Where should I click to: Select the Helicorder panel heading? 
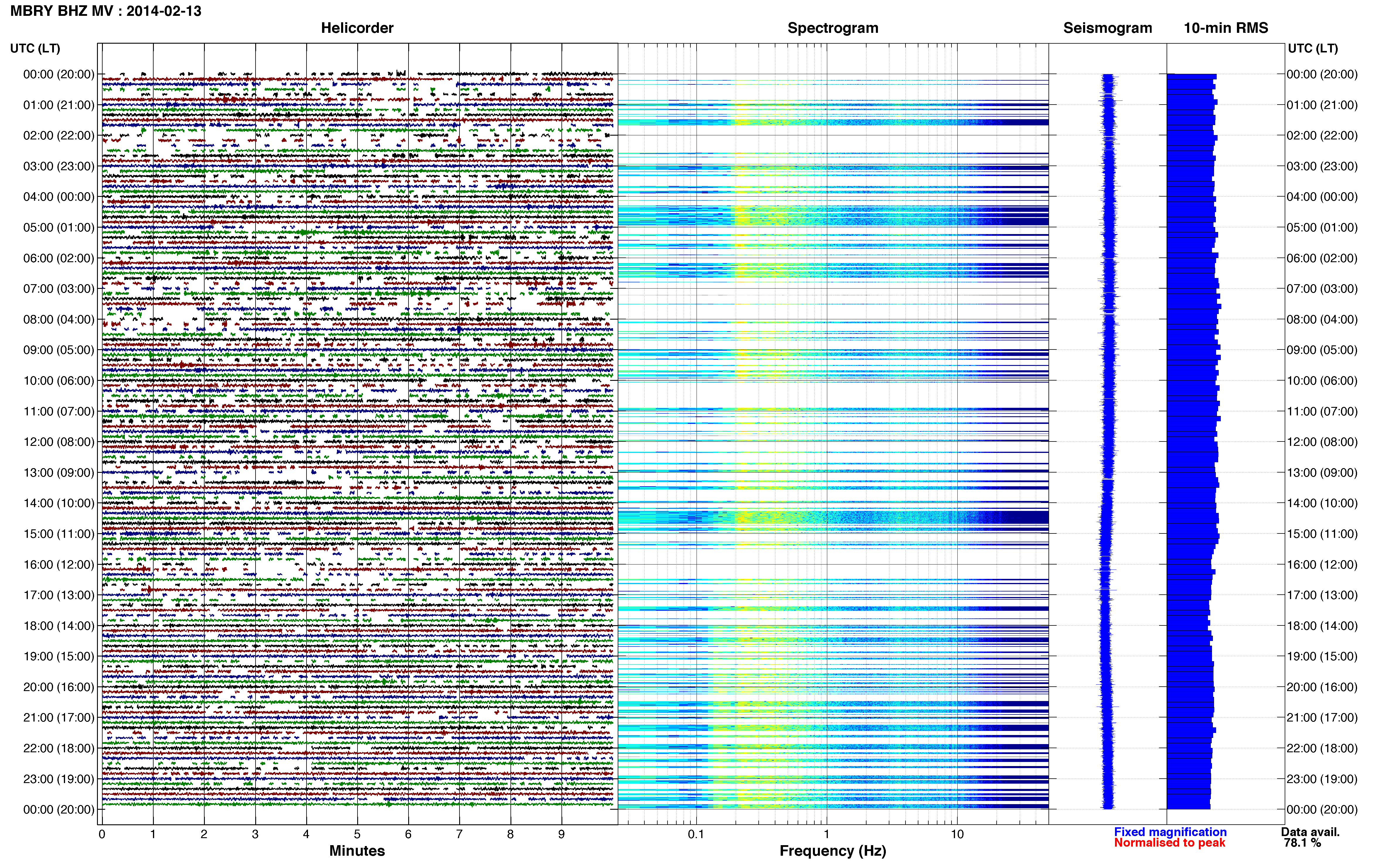tap(357, 28)
